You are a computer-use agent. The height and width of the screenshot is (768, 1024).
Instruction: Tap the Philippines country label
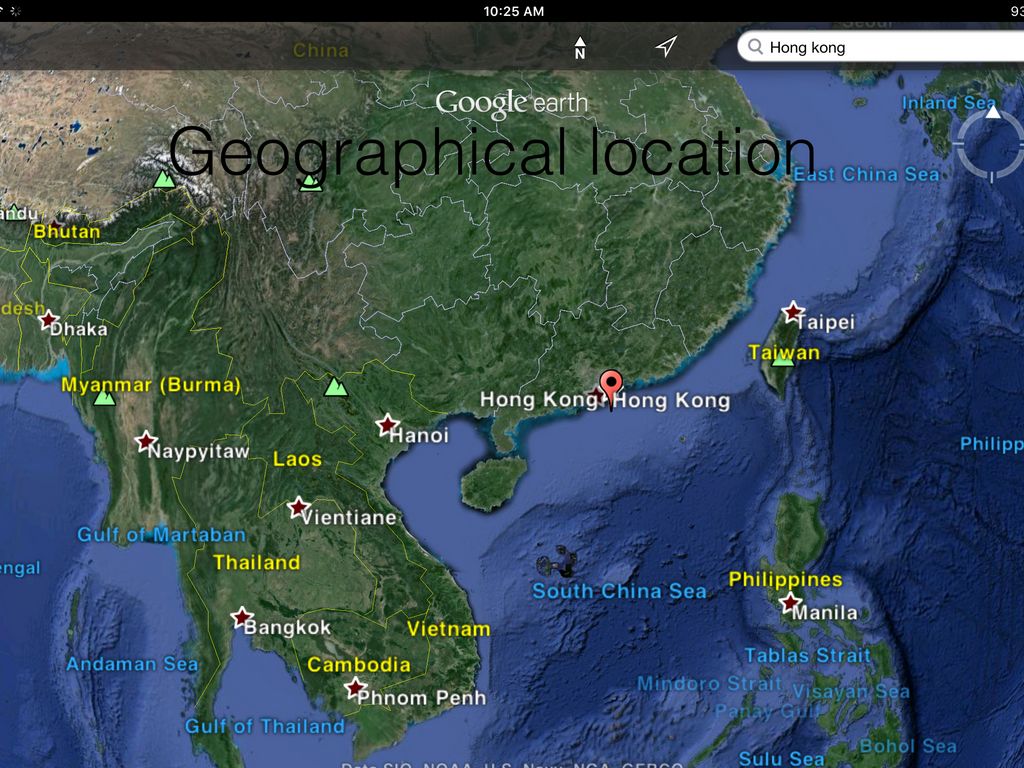(785, 579)
